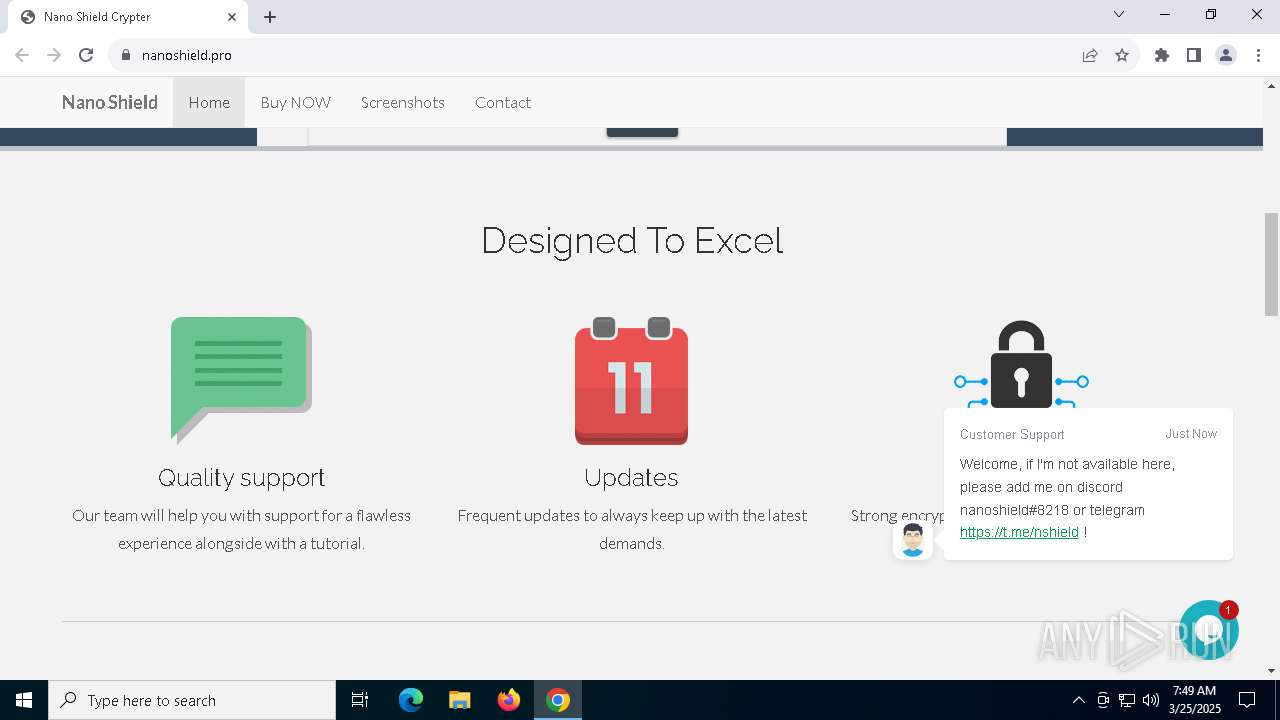Click the black padlock encryption icon
1280x720 pixels.
pos(1021,364)
